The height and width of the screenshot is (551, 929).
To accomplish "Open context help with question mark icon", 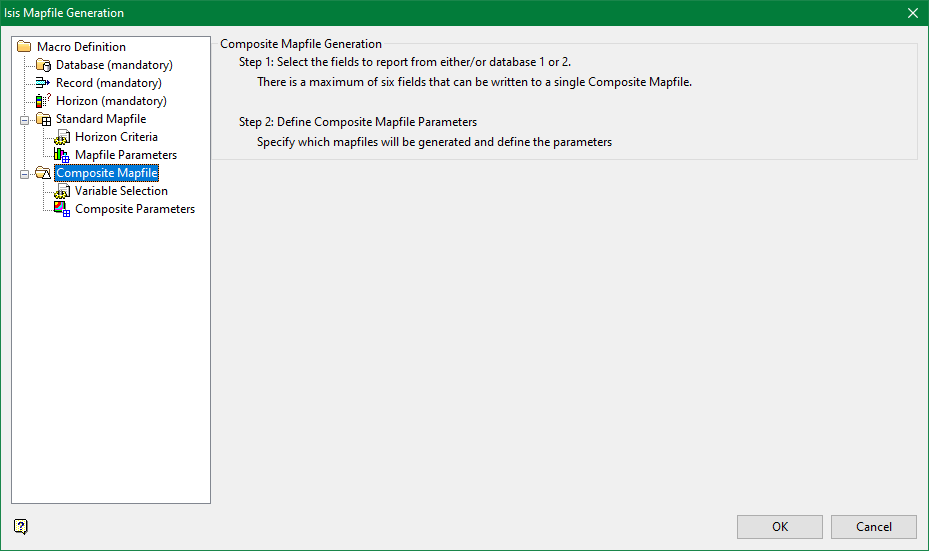I will coord(21,526).
